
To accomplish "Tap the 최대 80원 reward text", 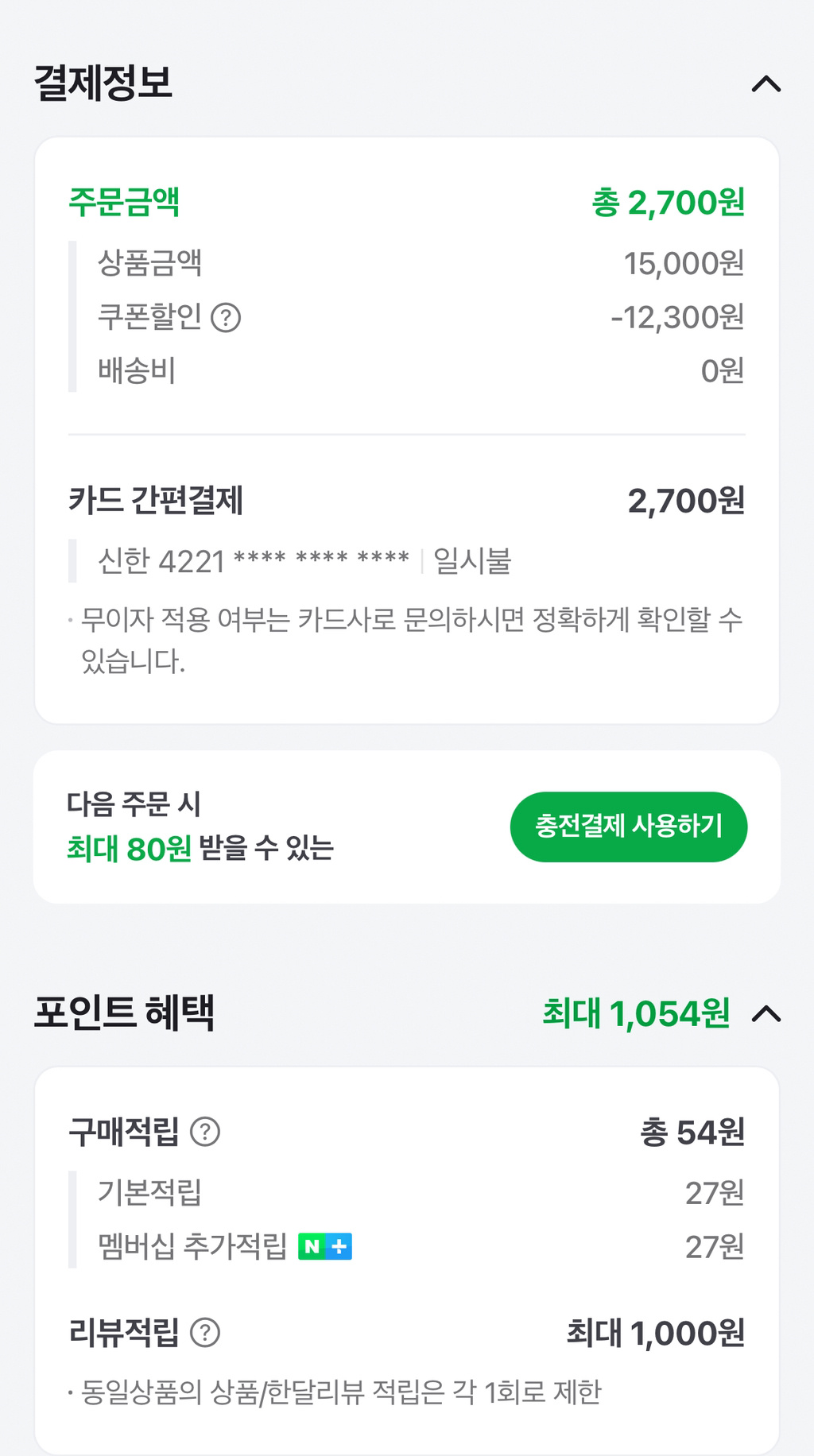I will pyautogui.click(x=129, y=849).
